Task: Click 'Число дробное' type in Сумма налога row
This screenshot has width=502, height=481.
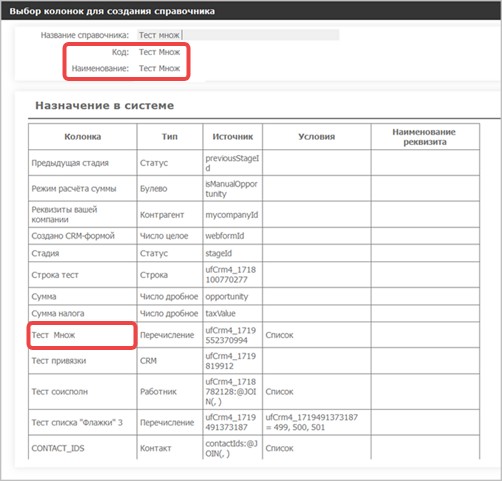Action: (170, 313)
